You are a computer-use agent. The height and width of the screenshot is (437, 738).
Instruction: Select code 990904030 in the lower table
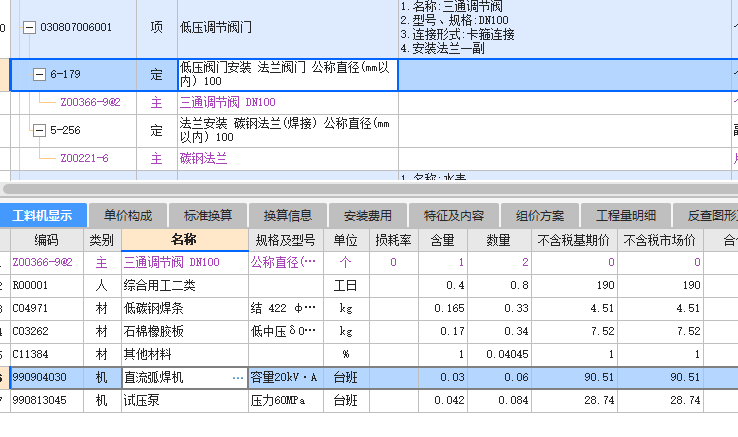click(40, 378)
